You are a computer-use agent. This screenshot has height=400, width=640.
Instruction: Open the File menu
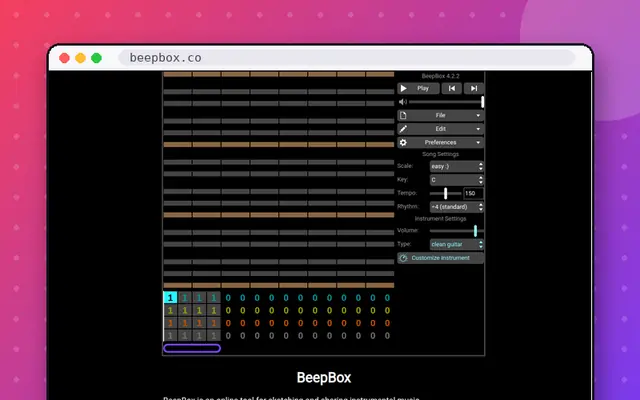pos(440,116)
